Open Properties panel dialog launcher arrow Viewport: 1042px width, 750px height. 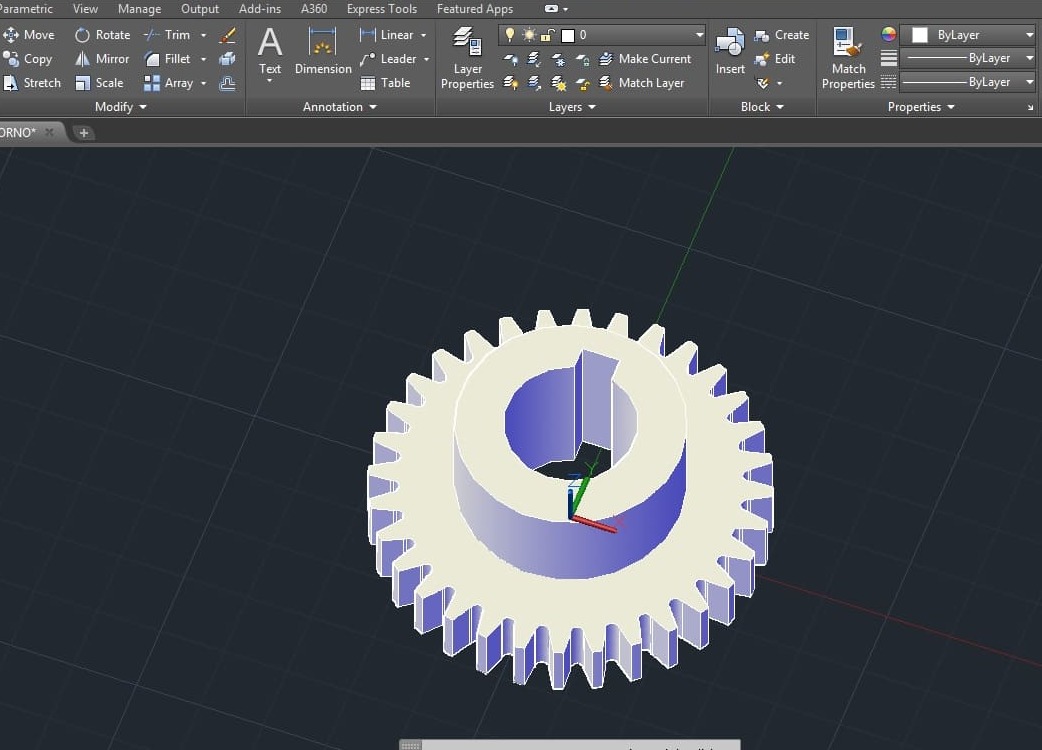coord(1031,107)
